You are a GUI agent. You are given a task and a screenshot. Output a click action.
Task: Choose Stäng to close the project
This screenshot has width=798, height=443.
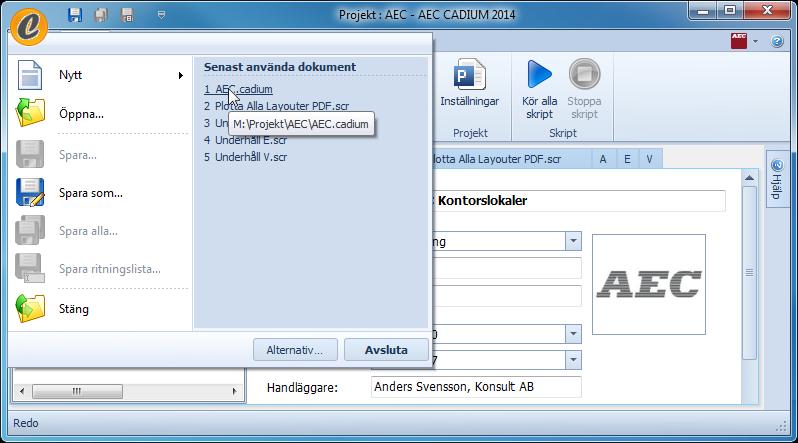point(100,309)
